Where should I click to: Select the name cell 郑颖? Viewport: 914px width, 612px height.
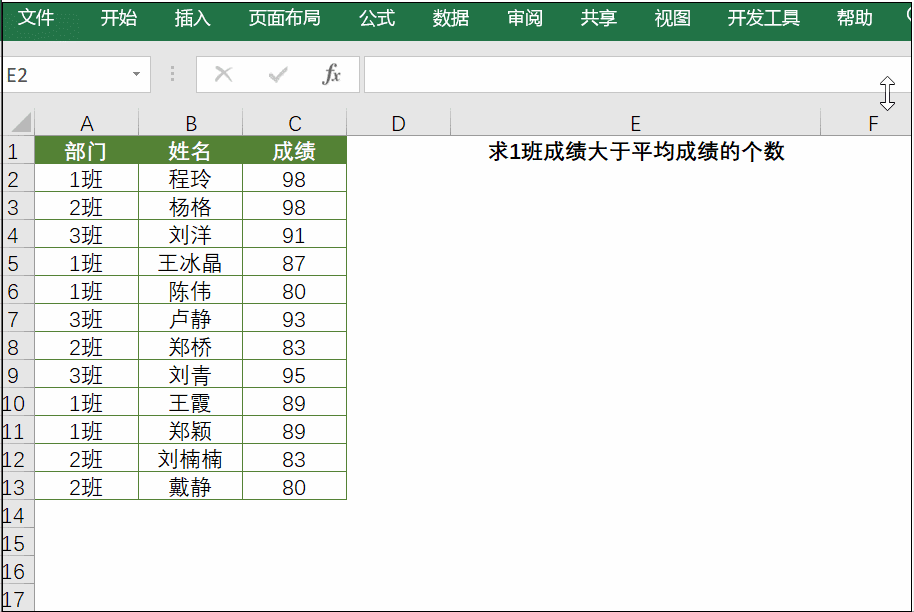tap(190, 431)
